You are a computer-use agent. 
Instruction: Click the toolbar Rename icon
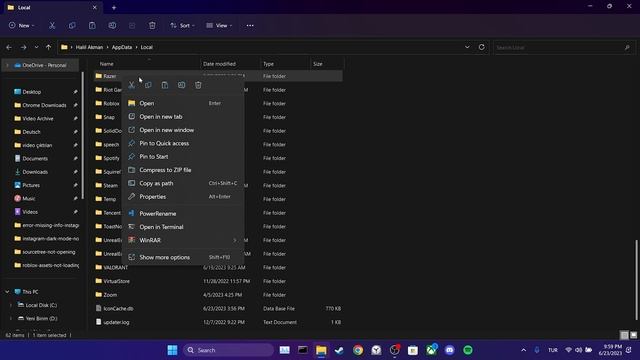tap(112, 25)
